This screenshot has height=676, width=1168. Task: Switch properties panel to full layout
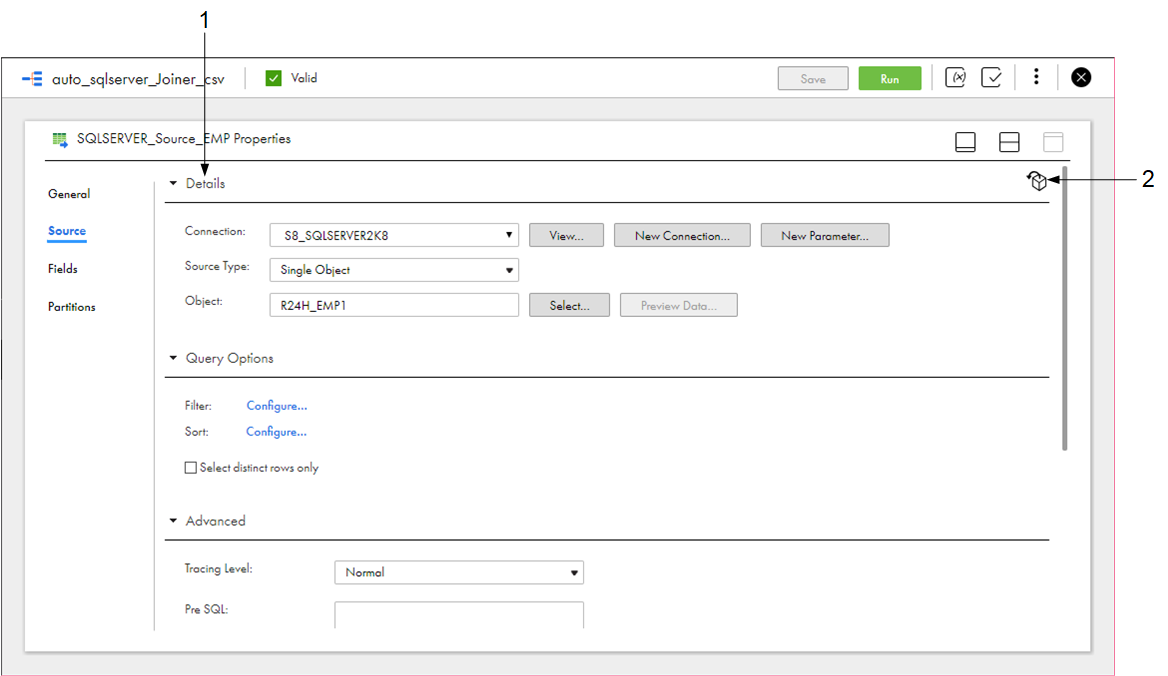coord(1053,141)
